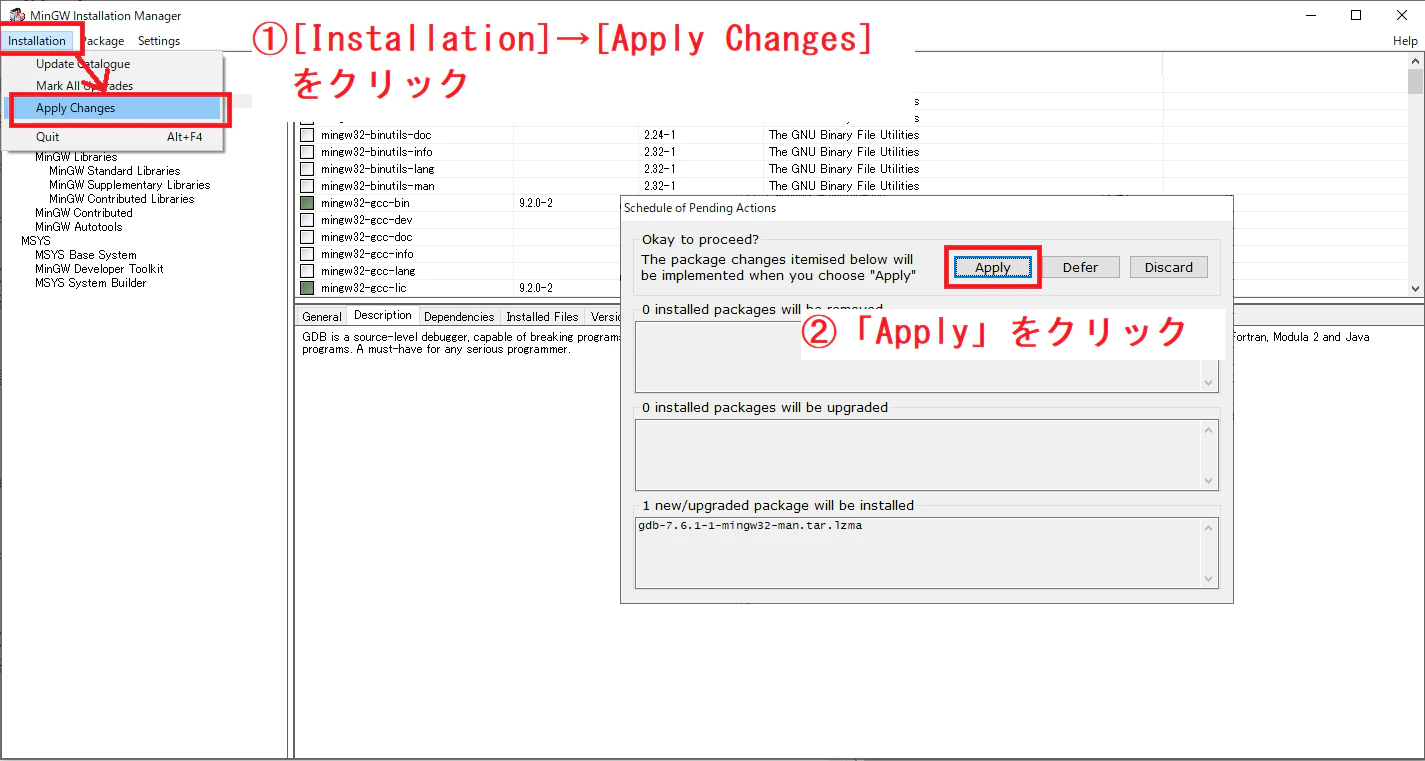Select MSYS Base System category
The height and width of the screenshot is (761, 1425).
click(86, 255)
